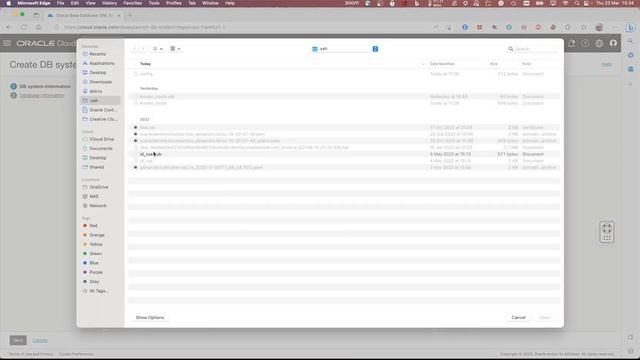
Task: Go forward in file dialog navigation
Action: 143,49
